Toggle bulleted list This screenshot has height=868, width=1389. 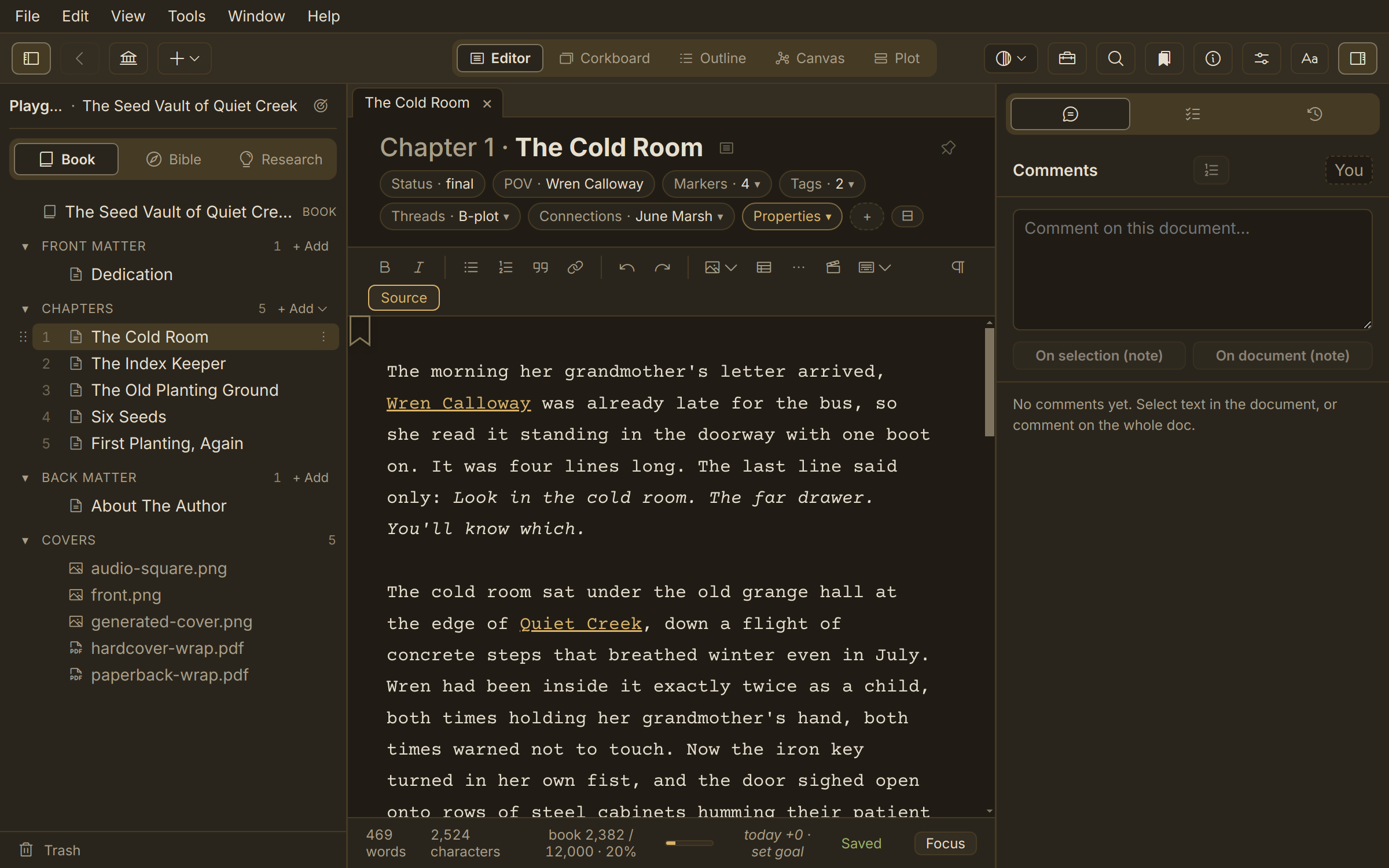471,267
